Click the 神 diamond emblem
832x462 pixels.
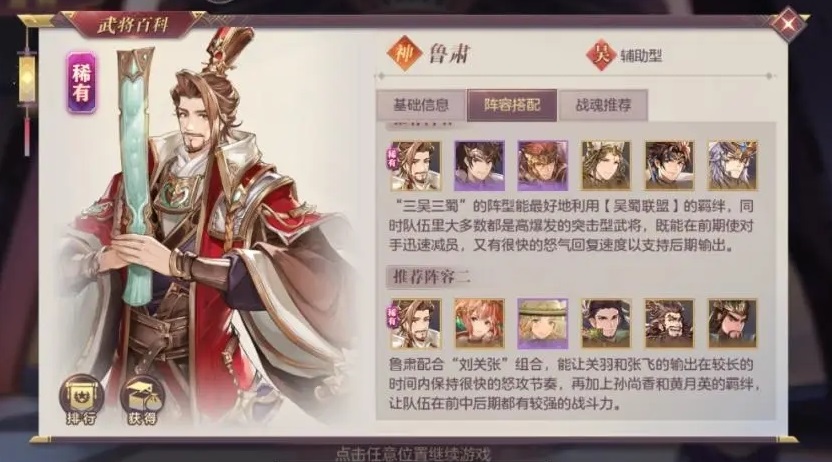click(x=404, y=53)
